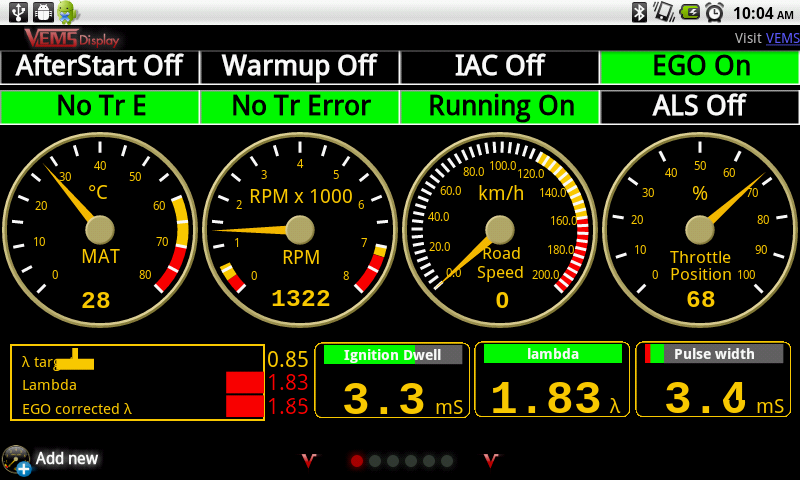
Task: Tap the RPM gauge dial
Action: (x=299, y=230)
